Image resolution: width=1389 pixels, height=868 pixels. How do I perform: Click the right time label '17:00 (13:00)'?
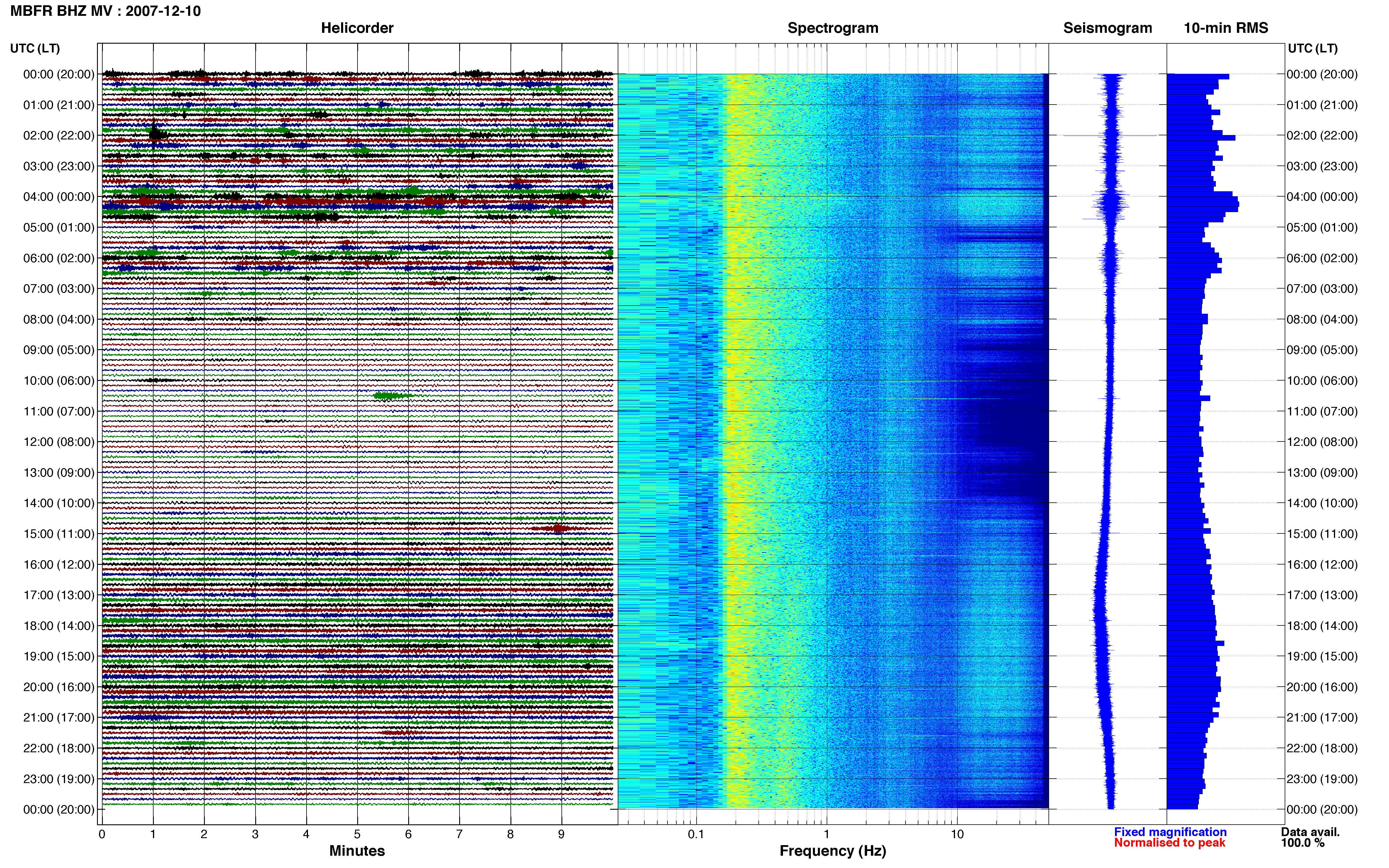pyautogui.click(x=1322, y=595)
